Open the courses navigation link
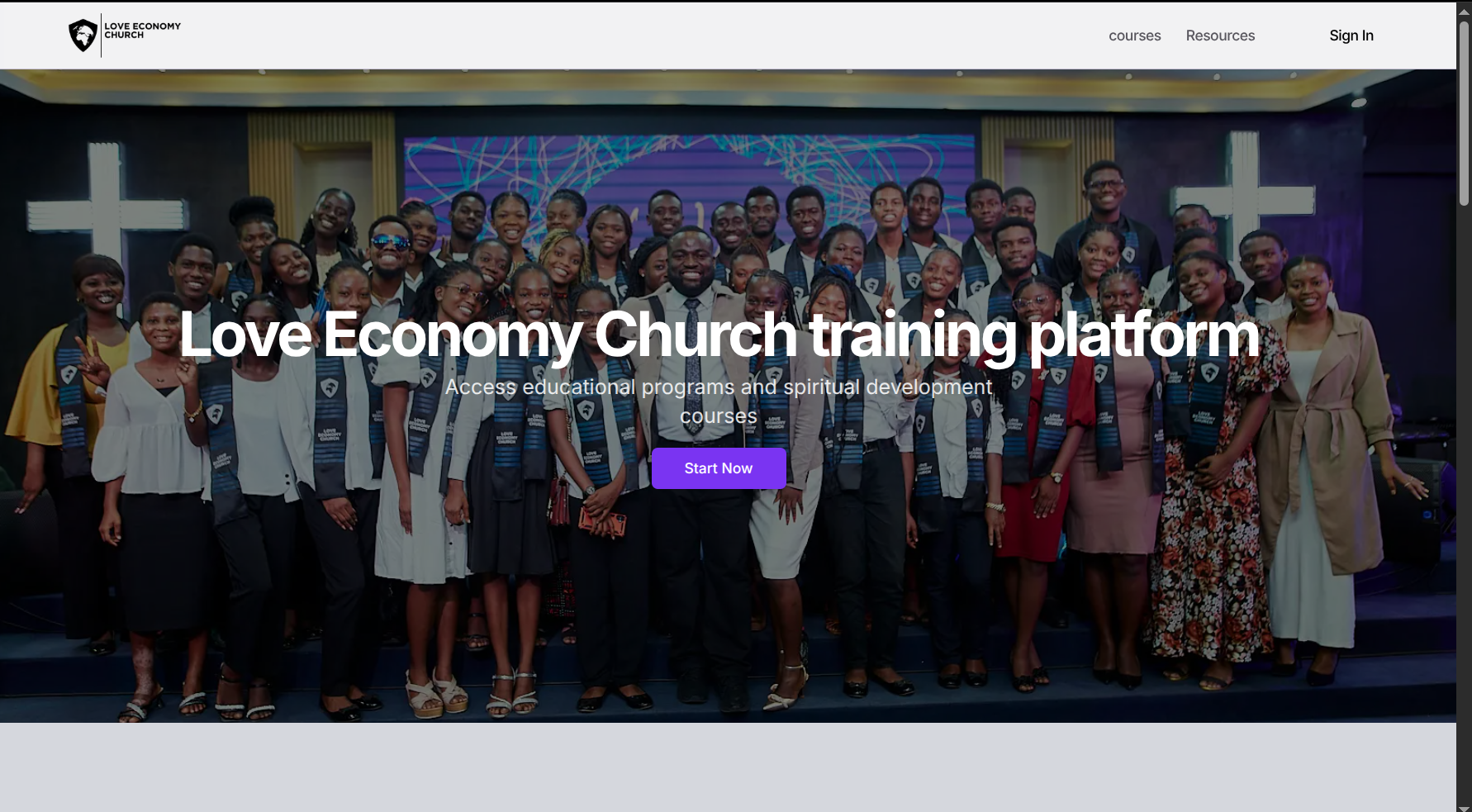This screenshot has width=1472, height=812. [x=1134, y=36]
